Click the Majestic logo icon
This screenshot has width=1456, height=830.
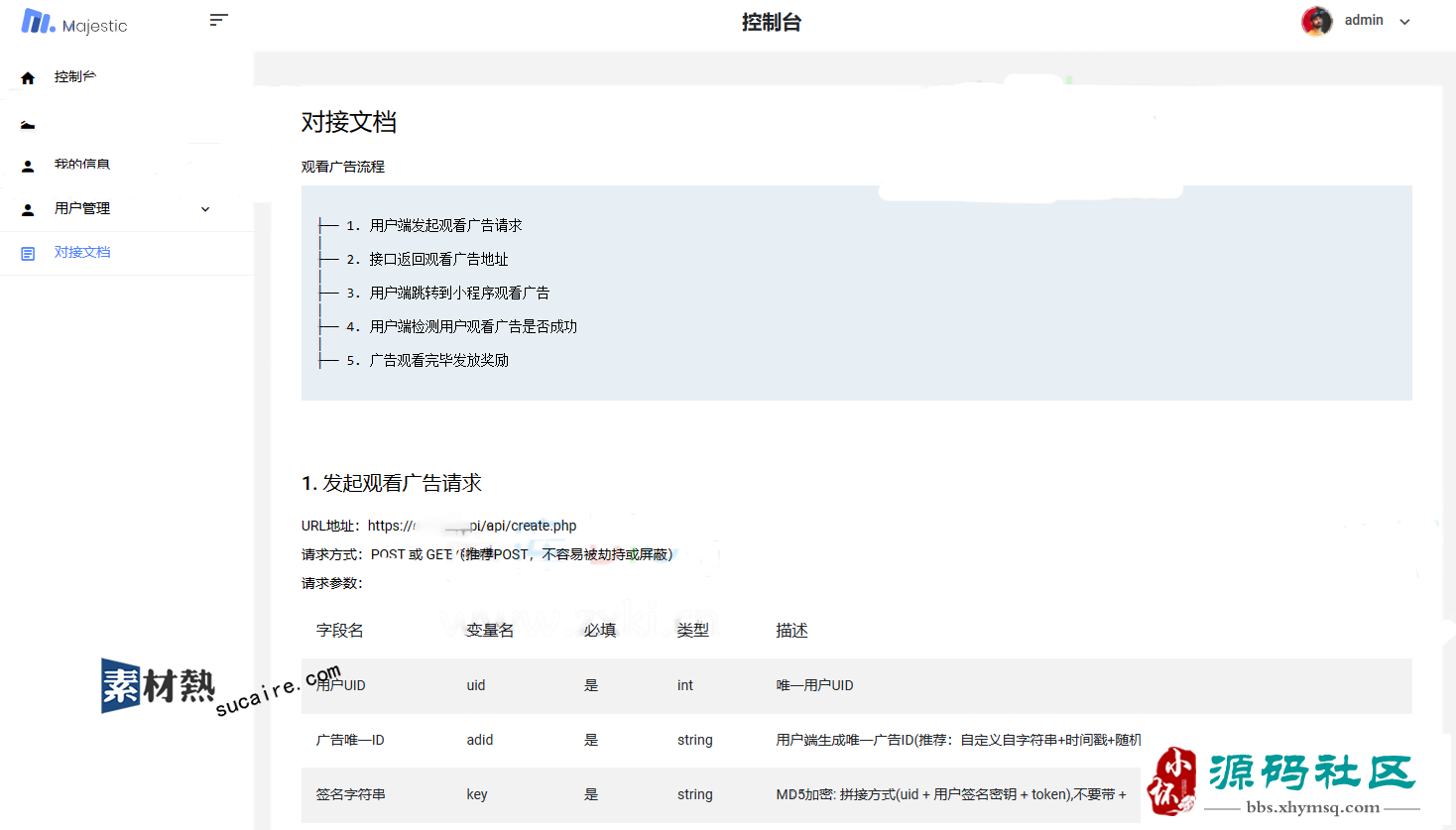pyautogui.click(x=38, y=22)
